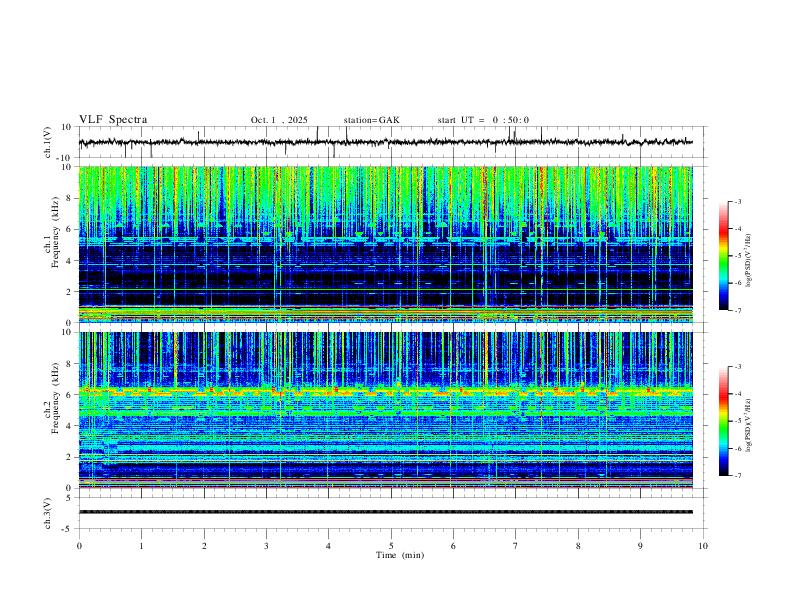Click the "Time (min)" x-axis label
792x612 pixels.
click(x=400, y=555)
